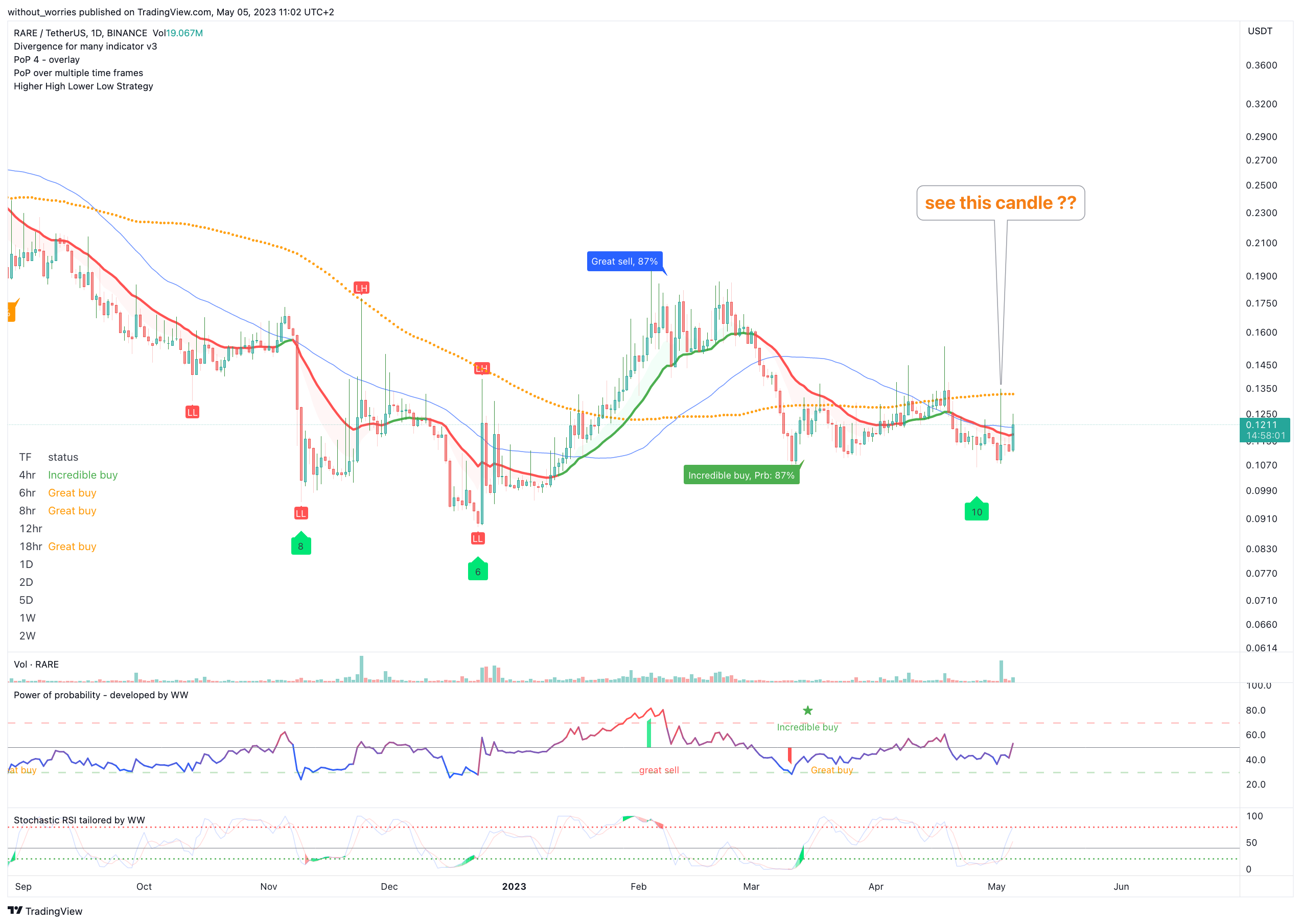The width and height of the screenshot is (1301, 924).
Task: Click the 'great sell' label in PoP pane
Action: click(659, 770)
